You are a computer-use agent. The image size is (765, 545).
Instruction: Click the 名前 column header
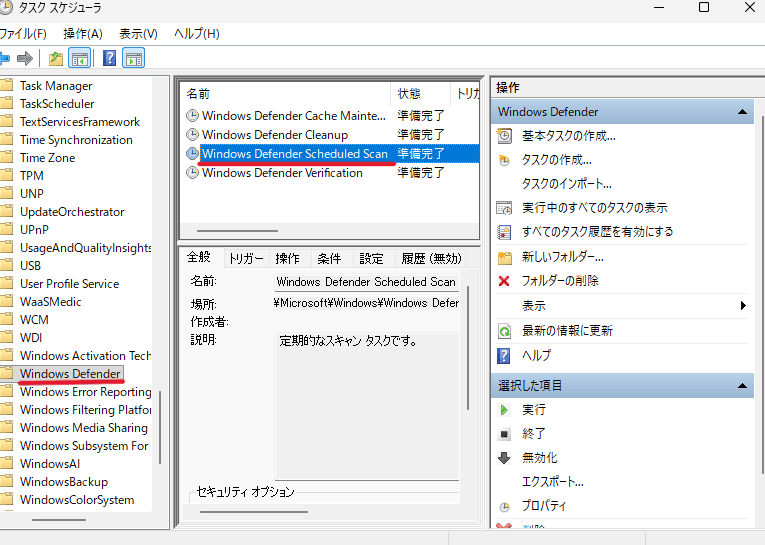tap(285, 94)
